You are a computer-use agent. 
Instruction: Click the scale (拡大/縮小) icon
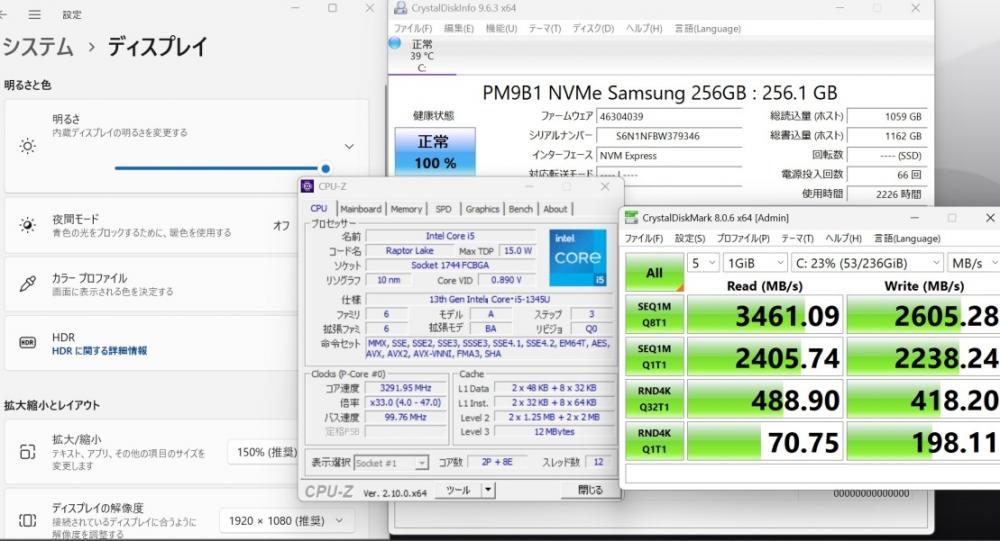tap(27, 452)
